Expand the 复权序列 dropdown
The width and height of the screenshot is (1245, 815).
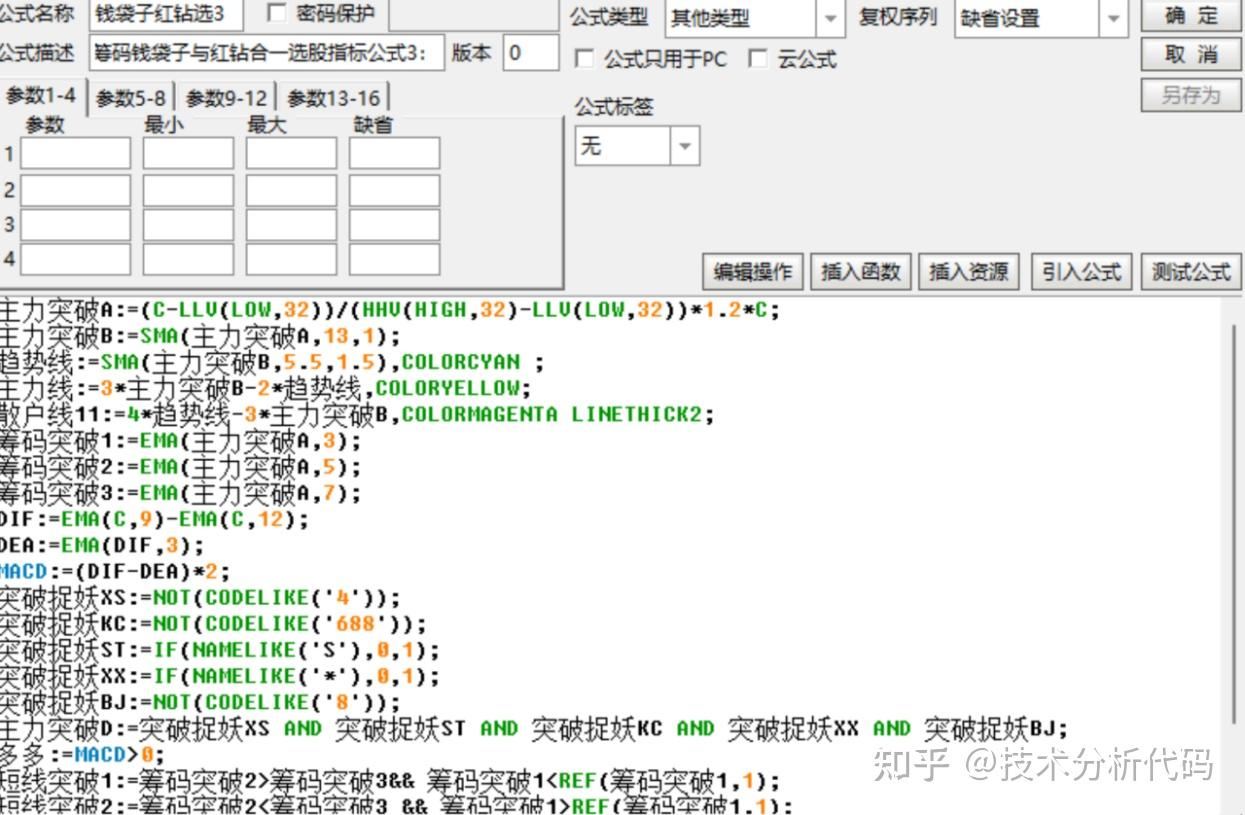[1114, 18]
